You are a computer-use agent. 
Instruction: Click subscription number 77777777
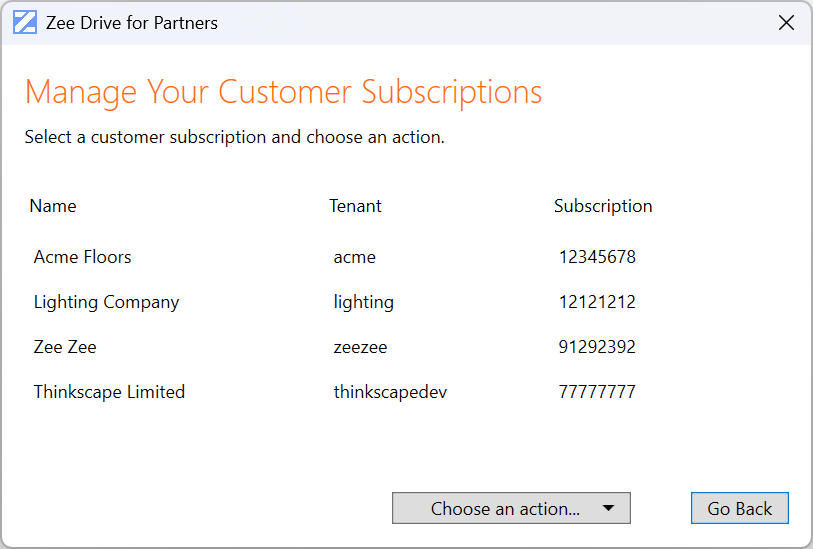(x=597, y=392)
